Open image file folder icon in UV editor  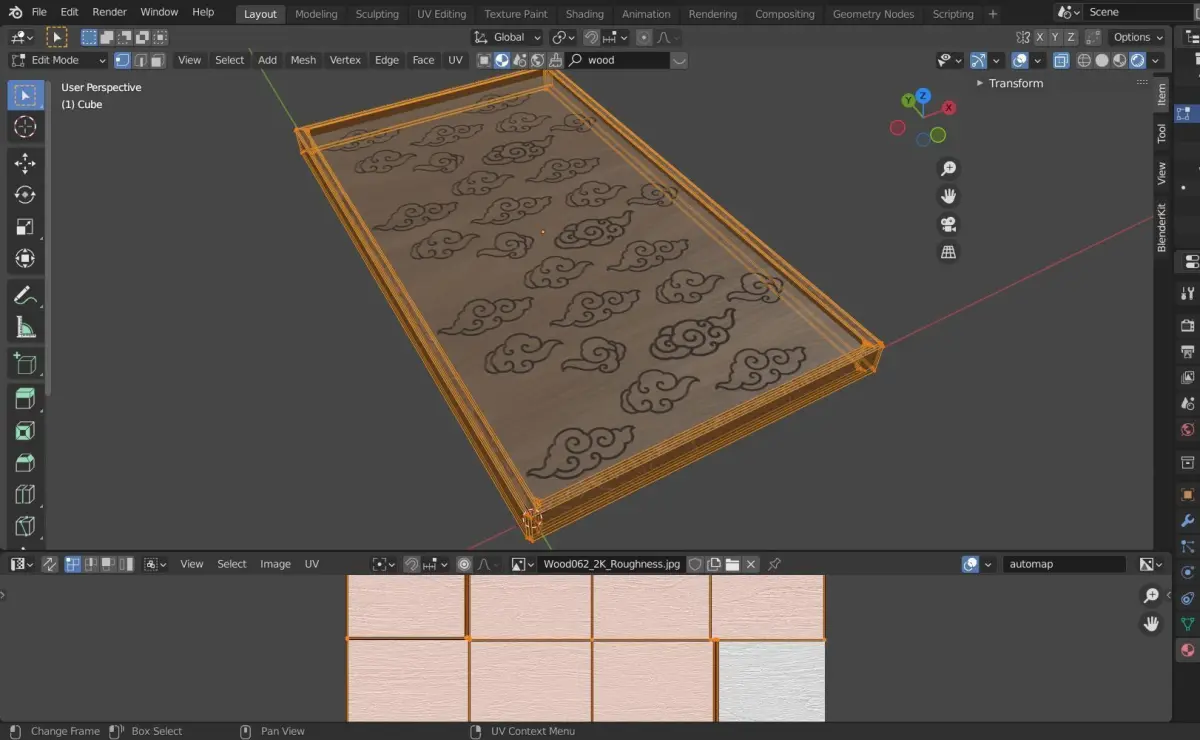tap(732, 564)
